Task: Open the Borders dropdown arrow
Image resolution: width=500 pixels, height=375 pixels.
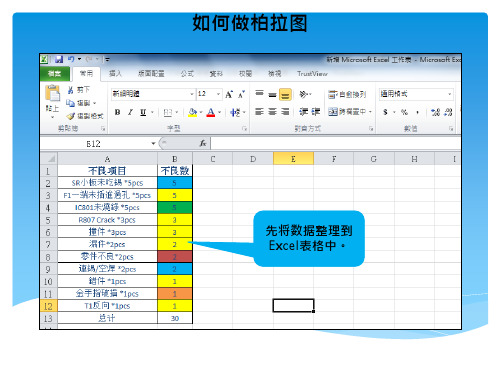Action: 177,112
